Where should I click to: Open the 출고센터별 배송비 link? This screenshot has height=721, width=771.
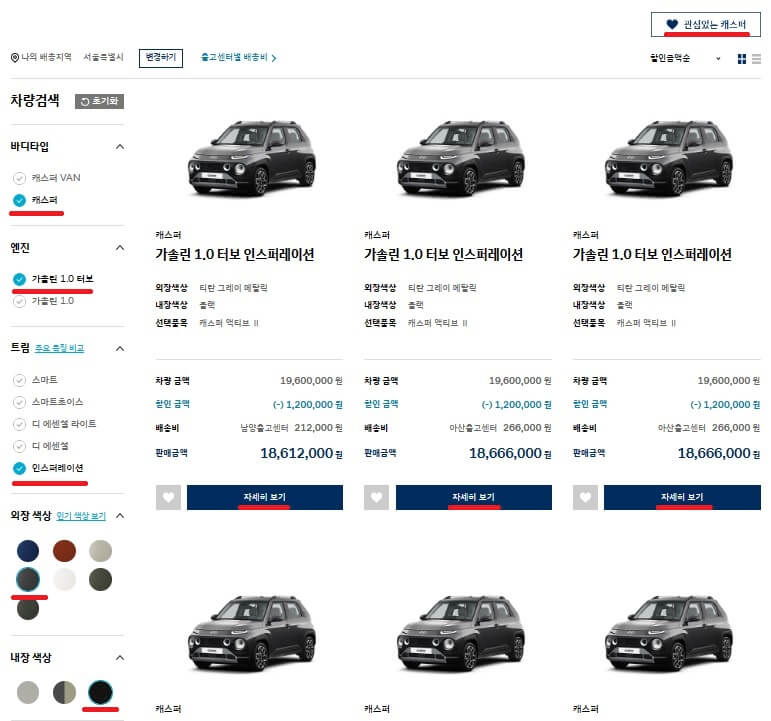[238, 58]
